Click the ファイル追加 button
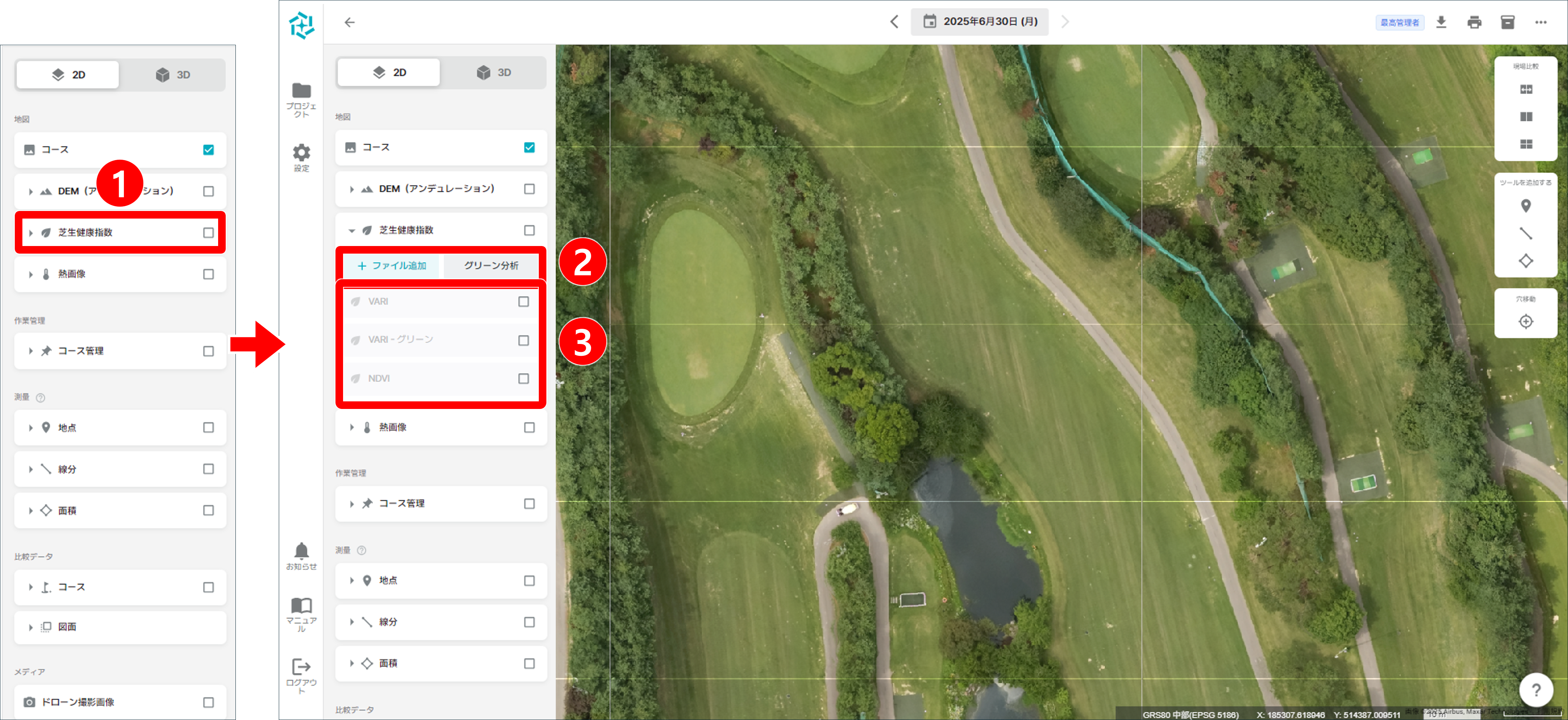 [x=392, y=266]
